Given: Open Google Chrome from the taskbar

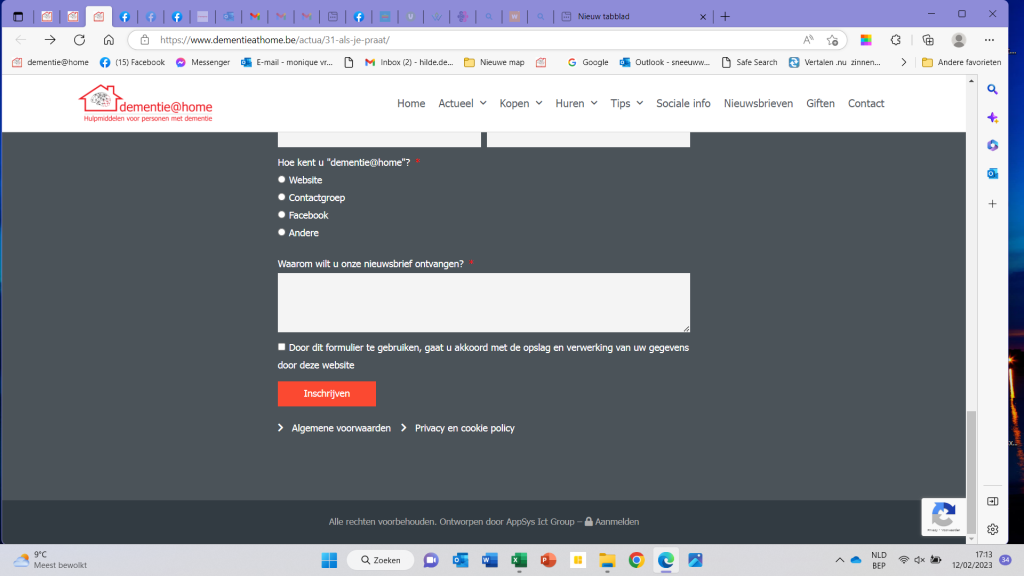Looking at the screenshot, I should [636, 560].
